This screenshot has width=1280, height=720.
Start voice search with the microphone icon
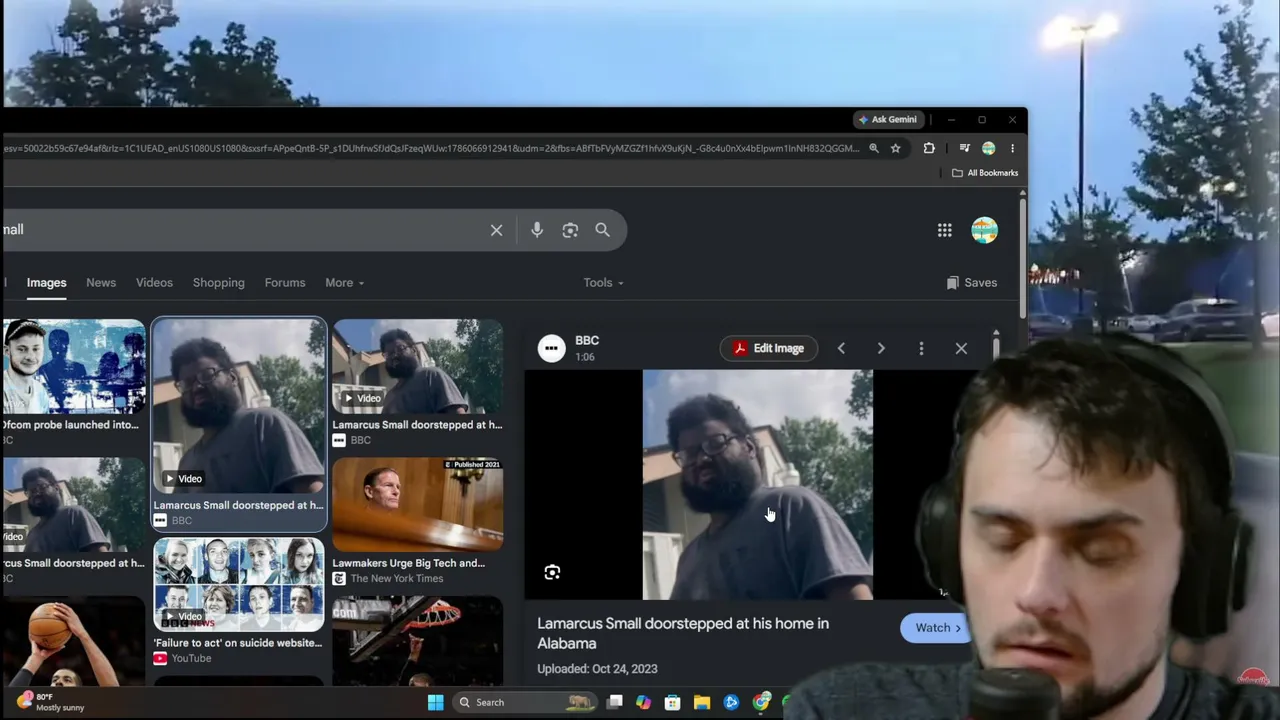click(x=537, y=230)
